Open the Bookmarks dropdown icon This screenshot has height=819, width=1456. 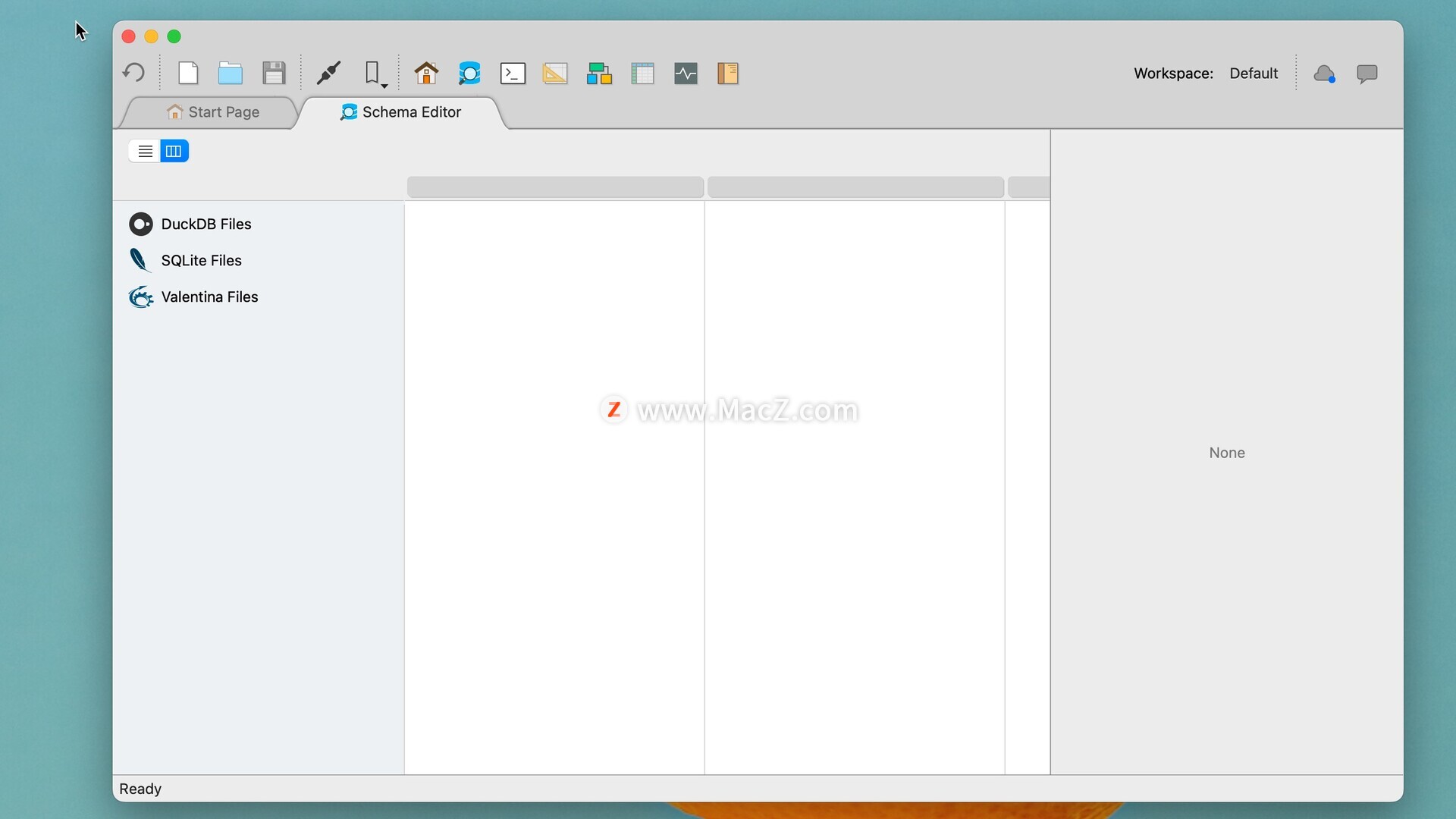click(x=375, y=74)
